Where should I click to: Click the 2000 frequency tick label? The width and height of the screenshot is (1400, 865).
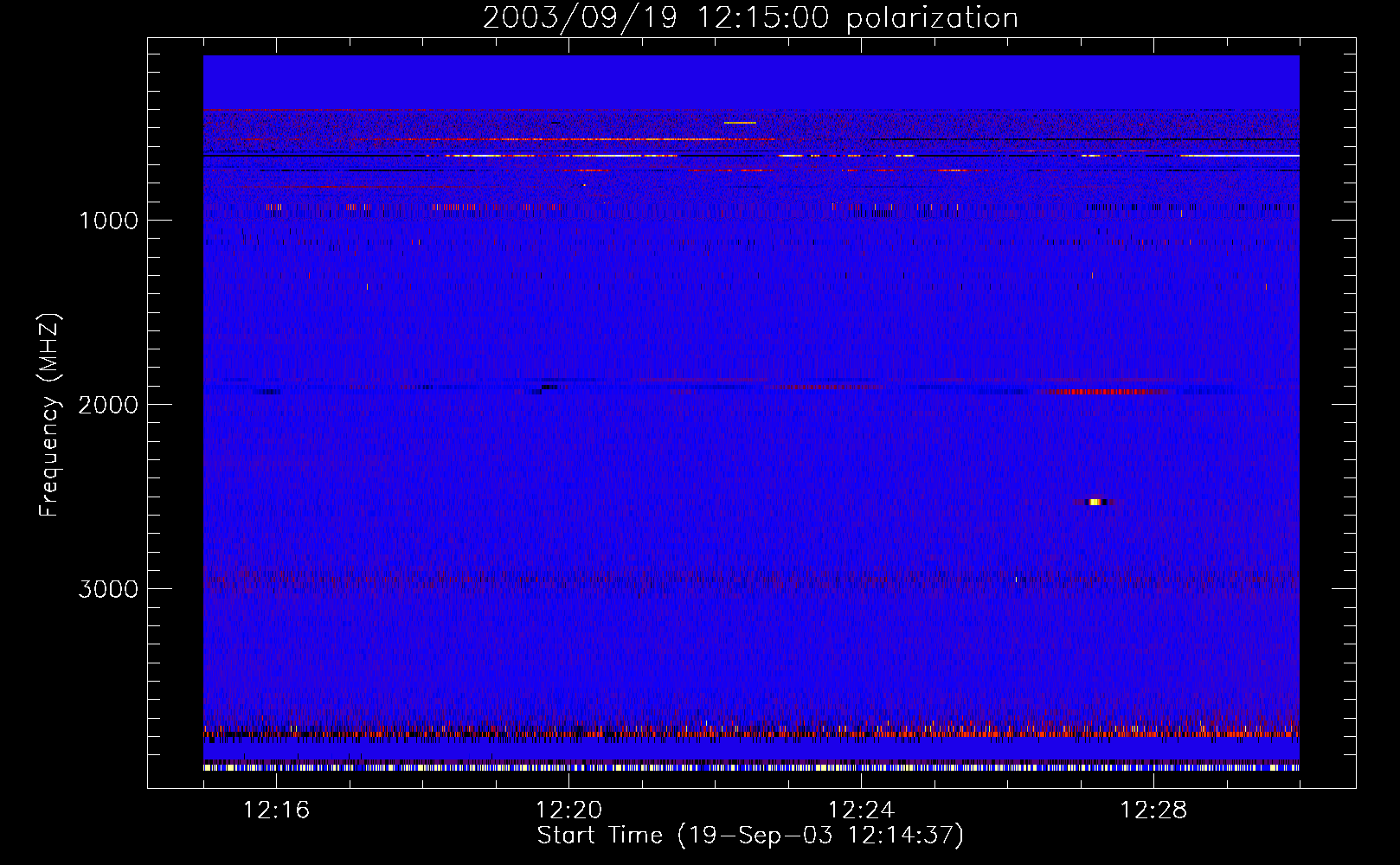click(108, 405)
